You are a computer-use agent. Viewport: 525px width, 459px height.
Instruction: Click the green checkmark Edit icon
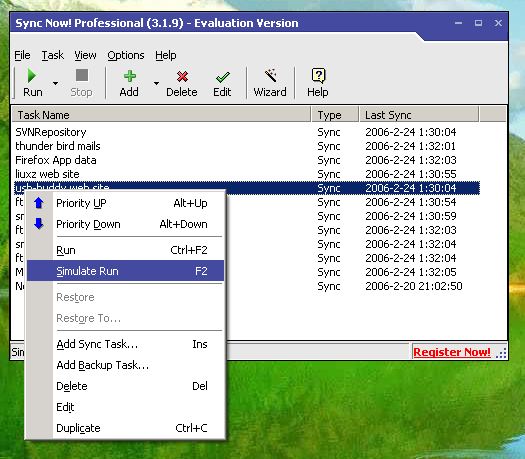tap(223, 77)
